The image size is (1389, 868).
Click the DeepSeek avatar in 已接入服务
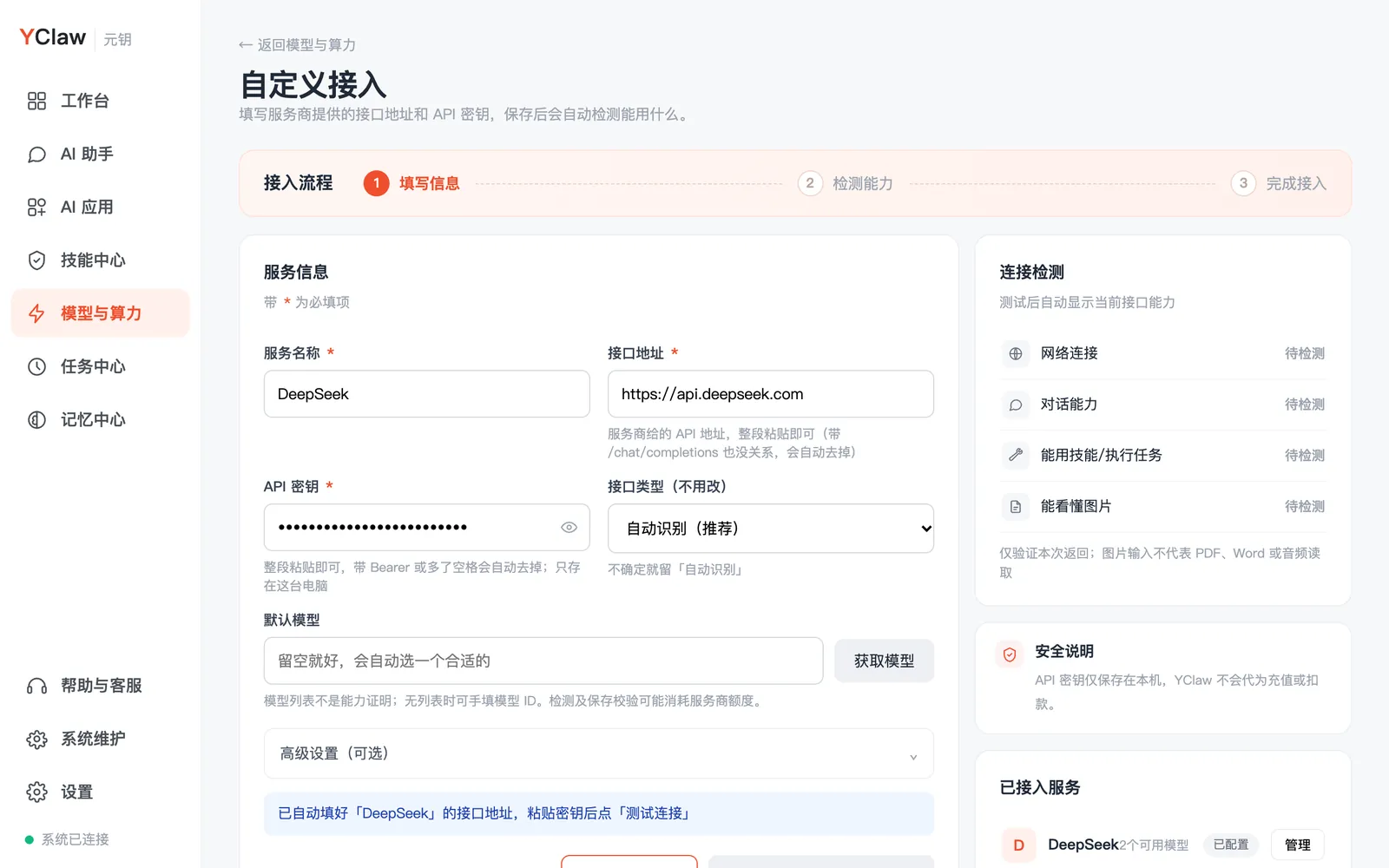click(x=1019, y=845)
